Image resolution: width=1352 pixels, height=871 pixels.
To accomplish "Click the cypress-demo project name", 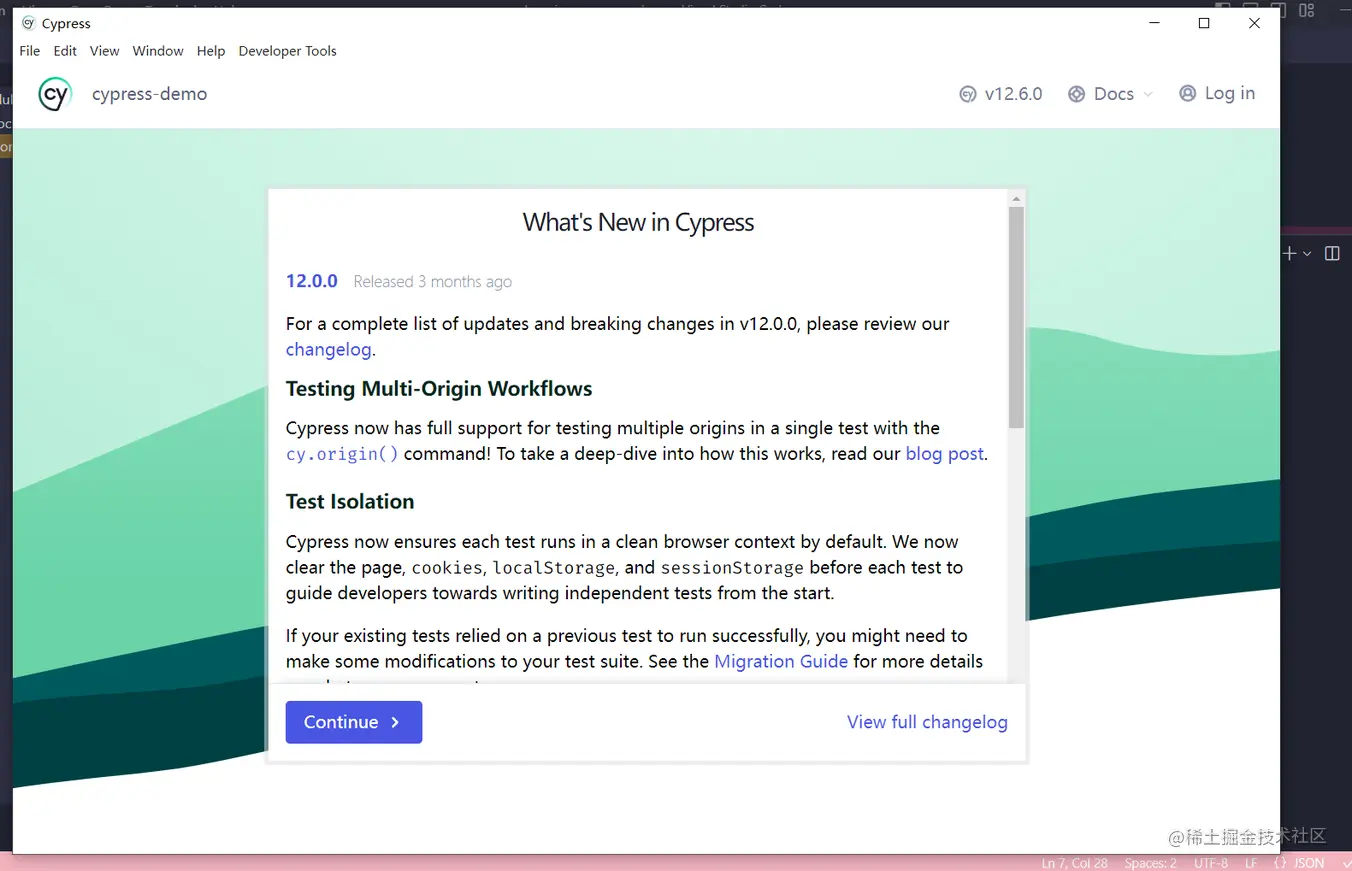I will point(150,94).
